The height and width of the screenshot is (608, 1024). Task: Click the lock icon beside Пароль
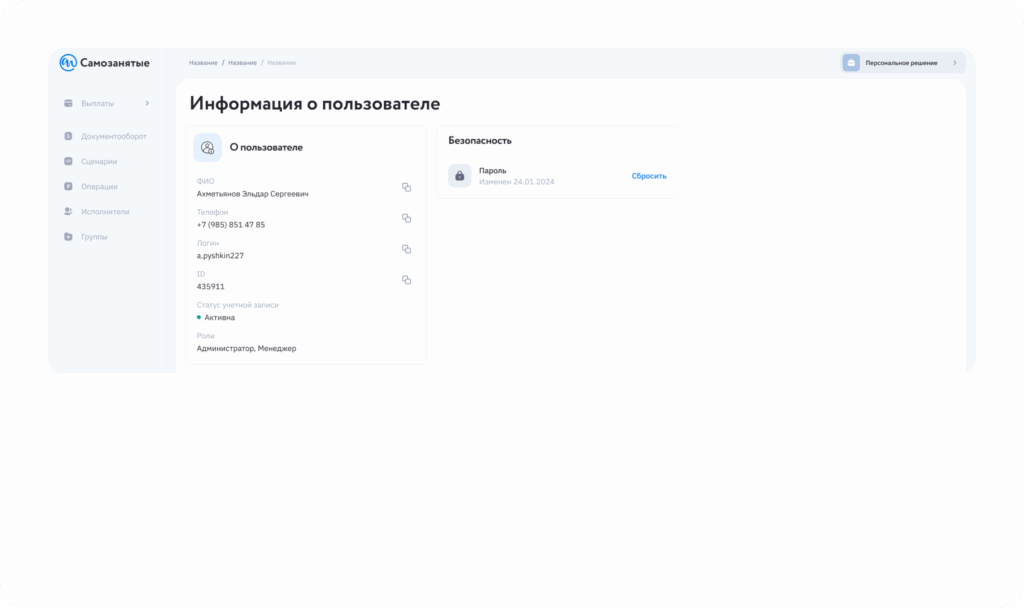pos(459,176)
